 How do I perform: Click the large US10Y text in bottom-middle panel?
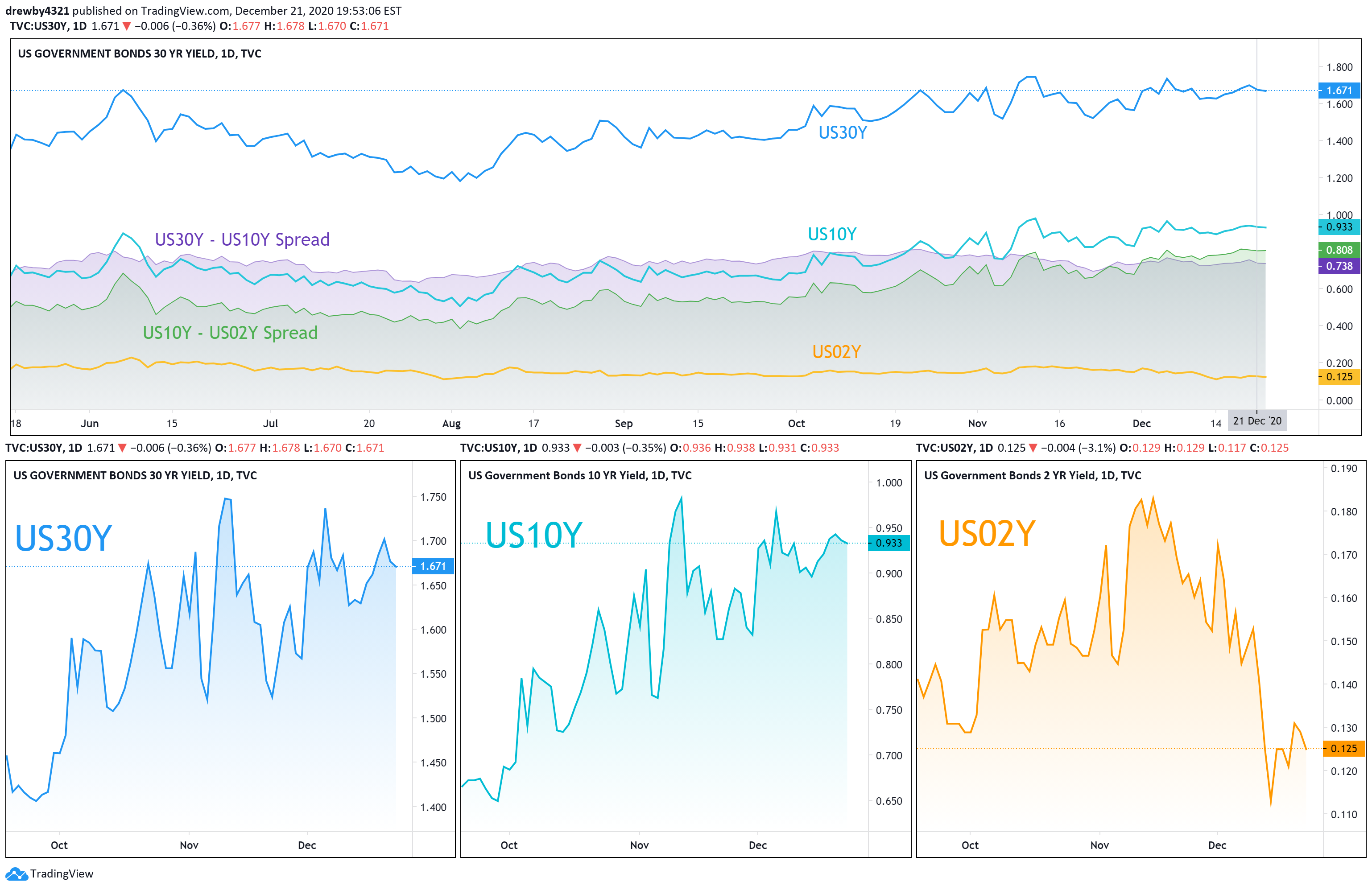click(534, 535)
